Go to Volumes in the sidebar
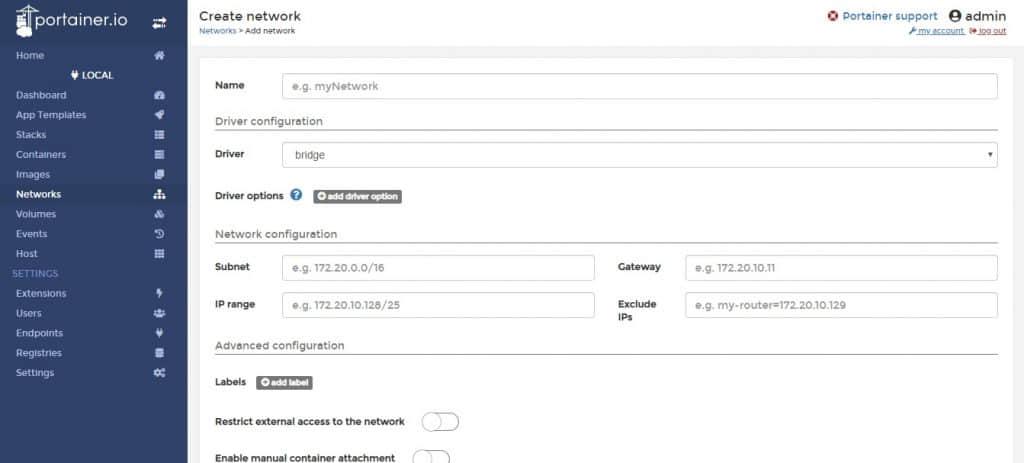Viewport: 1024px width, 463px height. coord(36,214)
